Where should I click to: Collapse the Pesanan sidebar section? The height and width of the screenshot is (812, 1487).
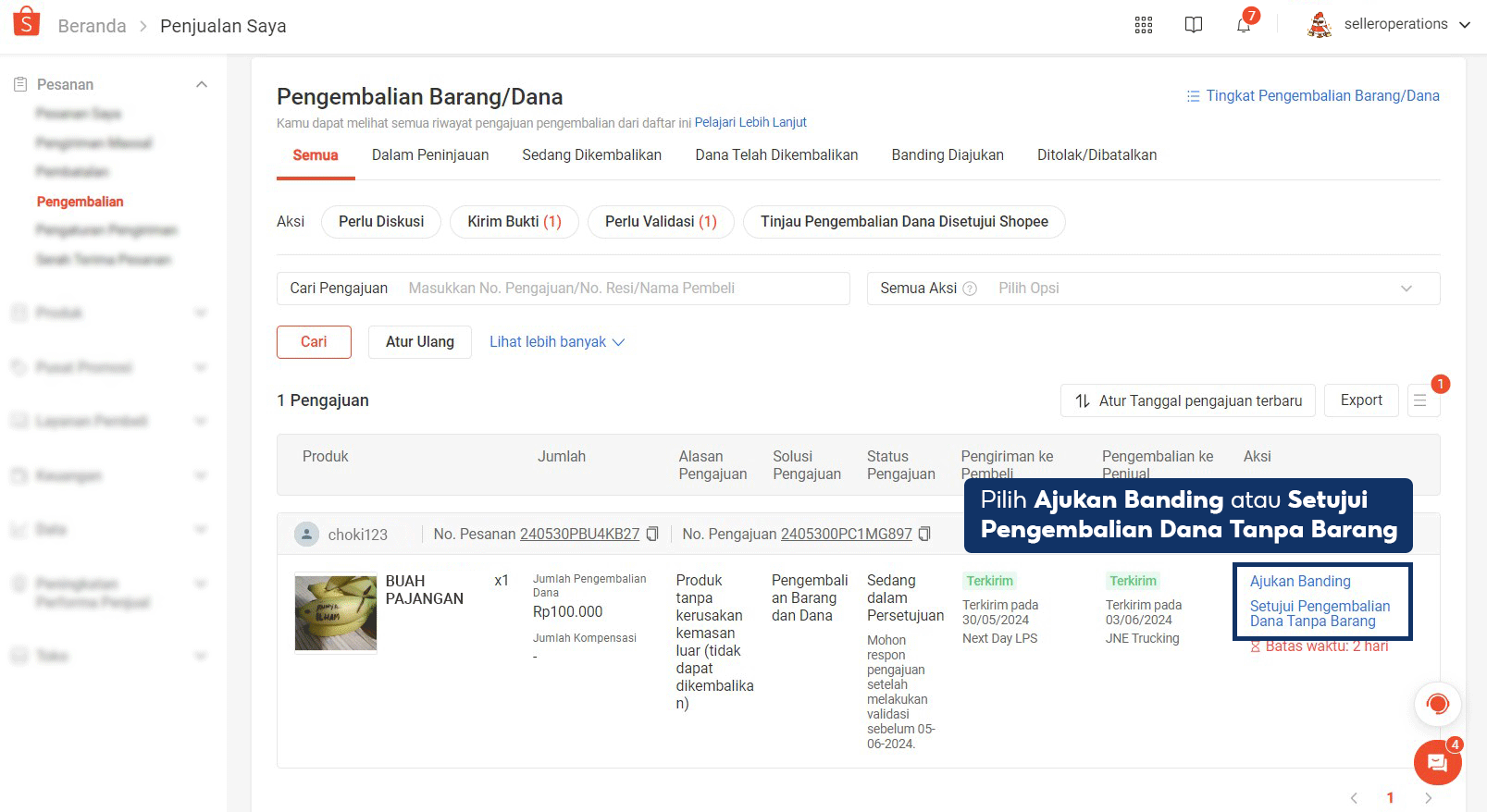coord(202,84)
